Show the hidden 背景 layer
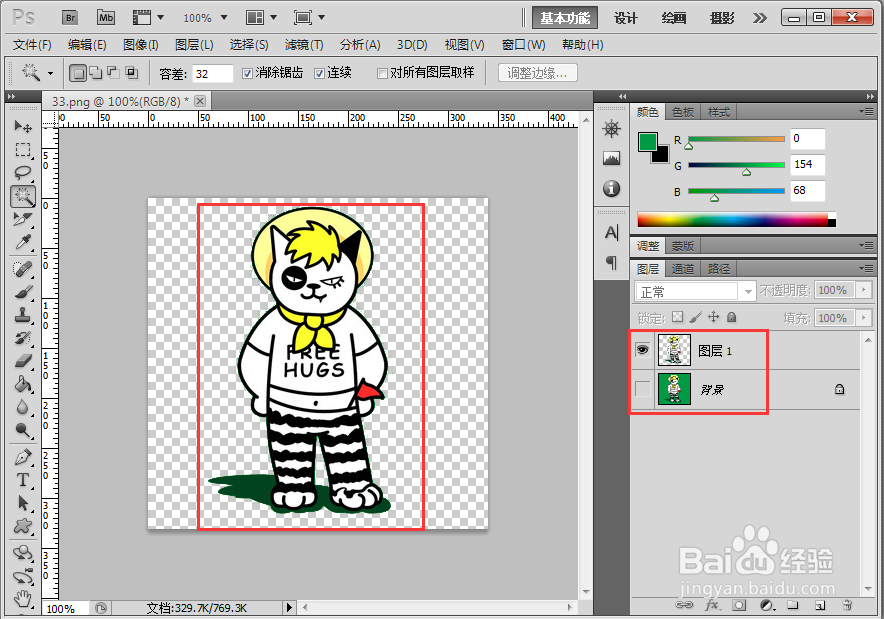Viewport: 884px width, 619px height. click(643, 389)
